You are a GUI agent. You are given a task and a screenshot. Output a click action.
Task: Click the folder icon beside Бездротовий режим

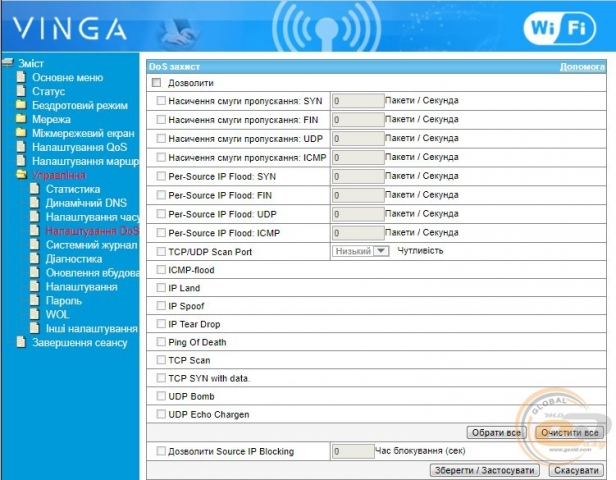point(21,104)
